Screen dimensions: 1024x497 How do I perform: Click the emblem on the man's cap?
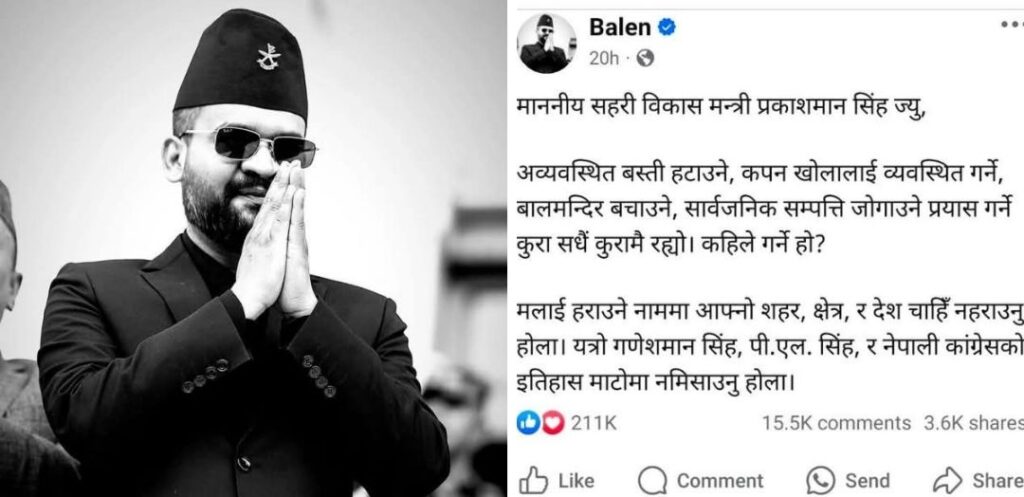point(268,57)
